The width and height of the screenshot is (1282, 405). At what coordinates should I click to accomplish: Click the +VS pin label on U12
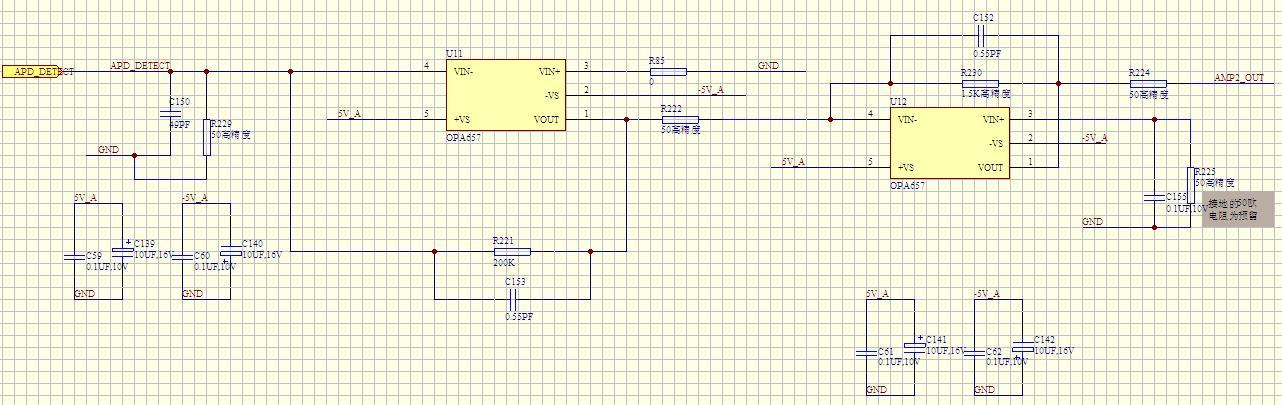906,167
